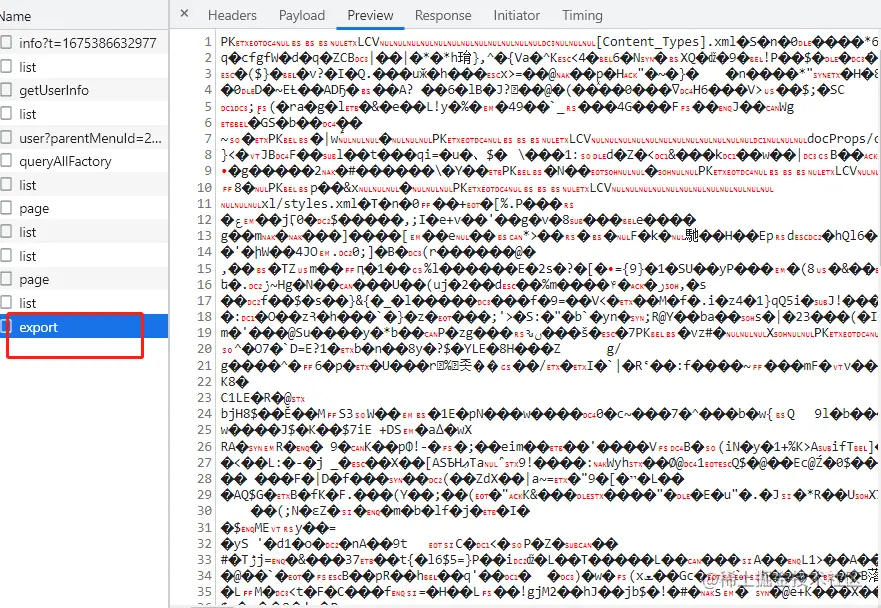
Task: Click the preview line starting with K8
Action: tap(234, 382)
